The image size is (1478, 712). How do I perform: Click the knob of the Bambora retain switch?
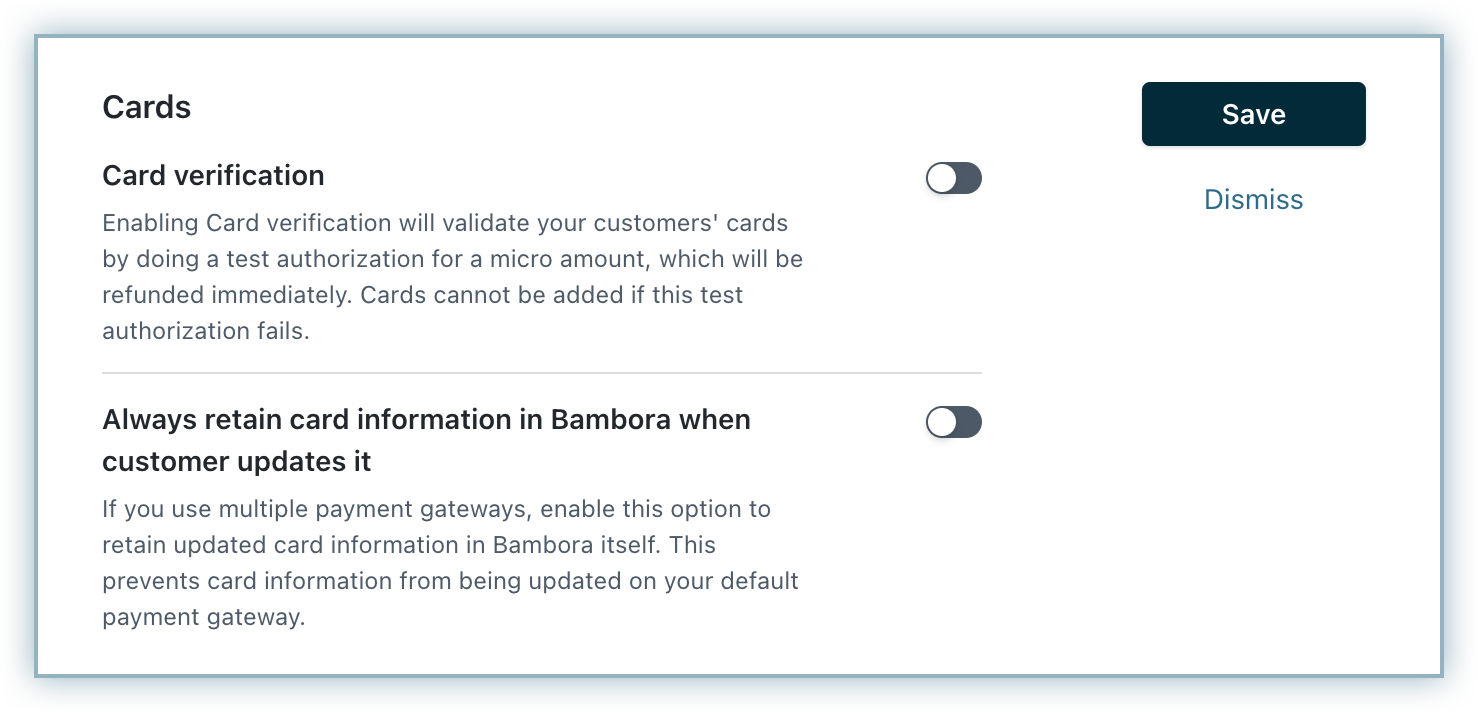point(942,423)
